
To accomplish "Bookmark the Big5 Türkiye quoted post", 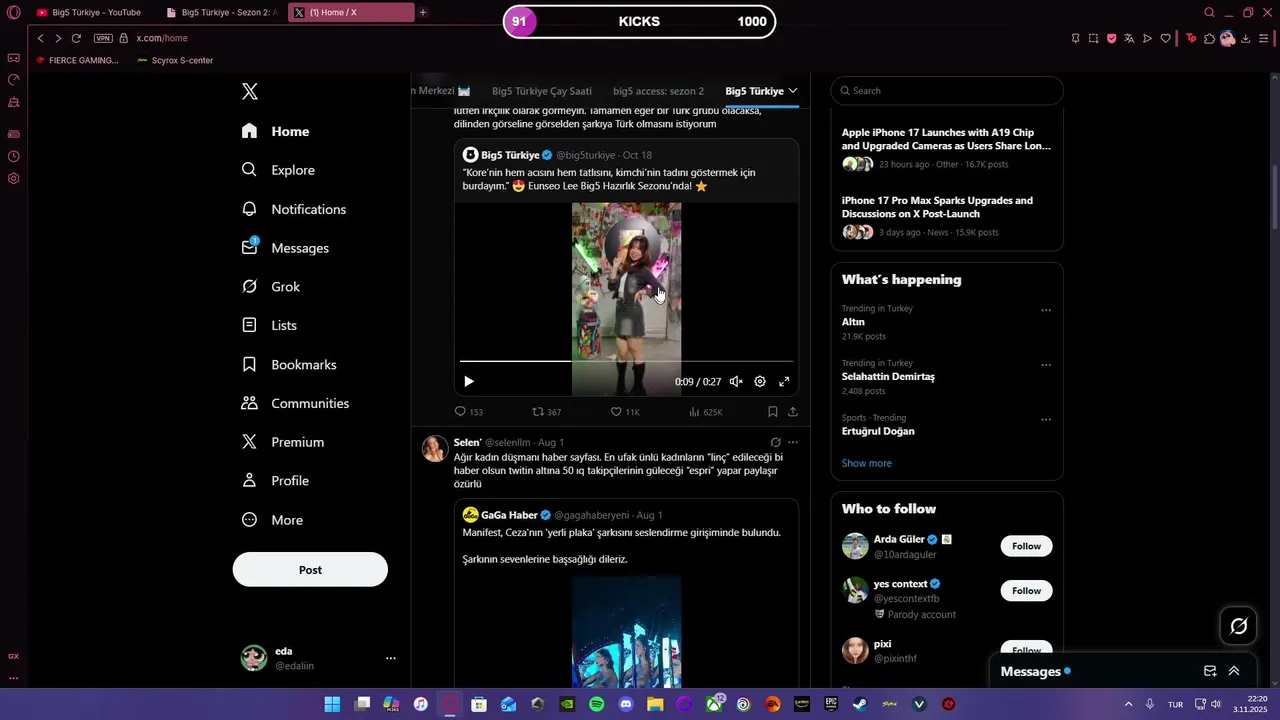I will point(773,412).
